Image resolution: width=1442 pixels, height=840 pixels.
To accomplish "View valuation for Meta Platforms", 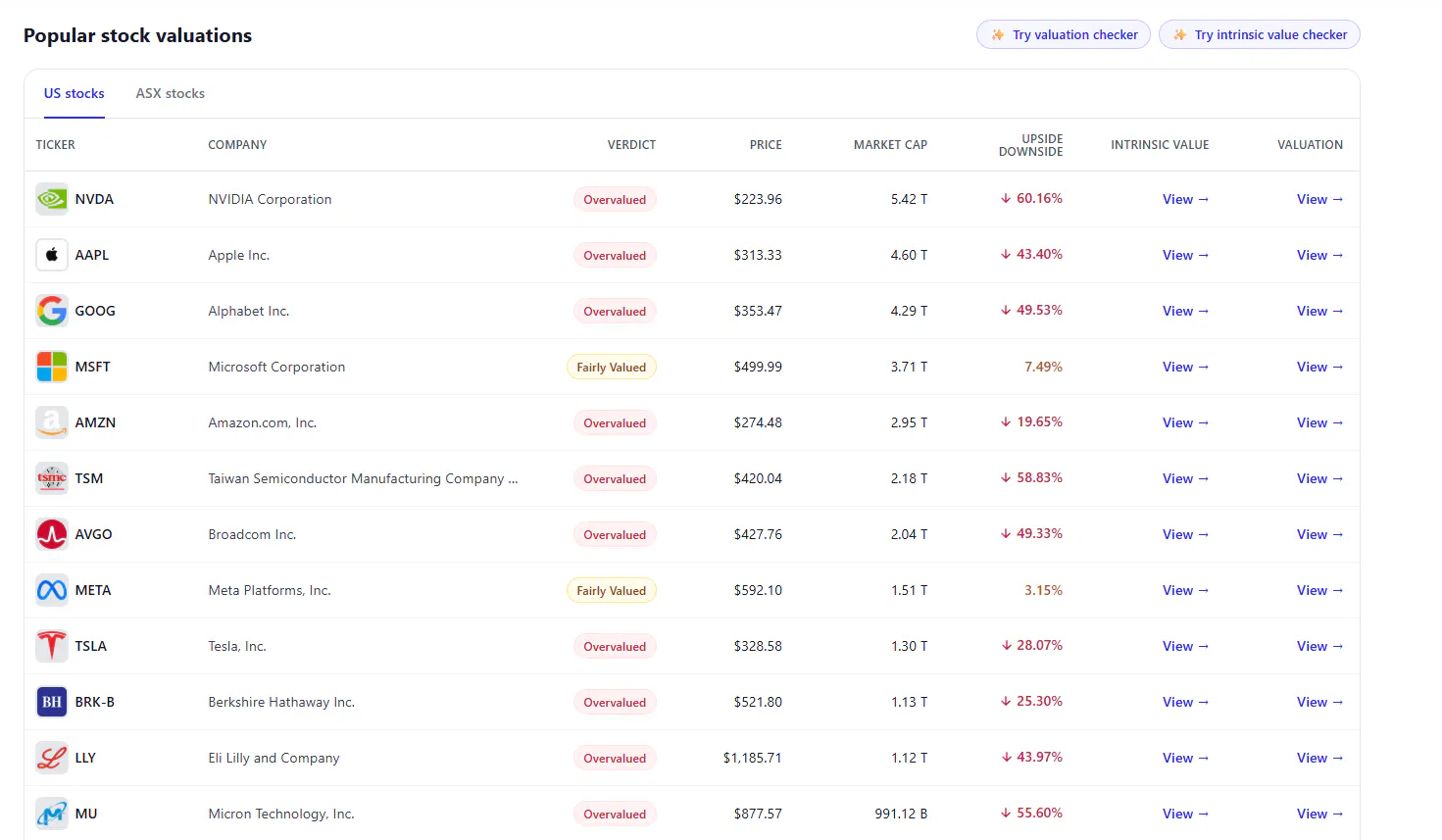I will pos(1319,590).
